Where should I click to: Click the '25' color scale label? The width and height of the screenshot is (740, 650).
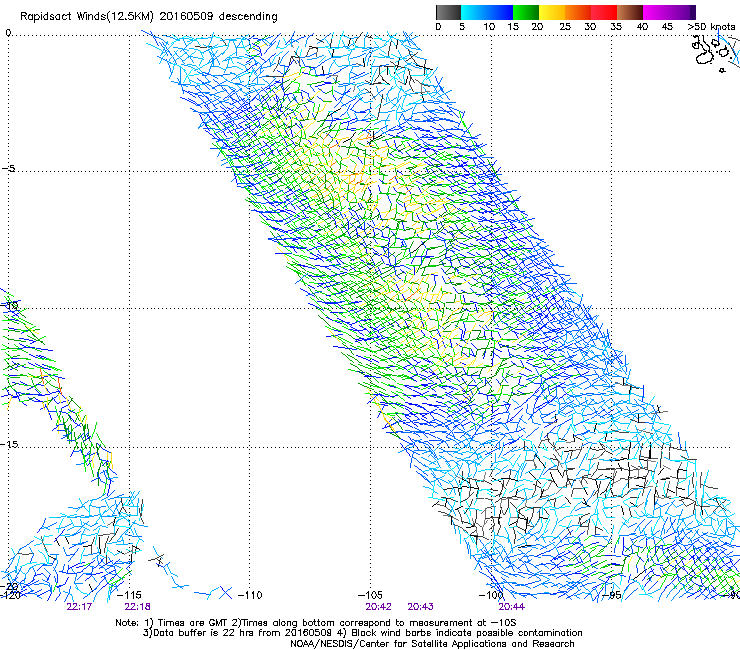(564, 27)
